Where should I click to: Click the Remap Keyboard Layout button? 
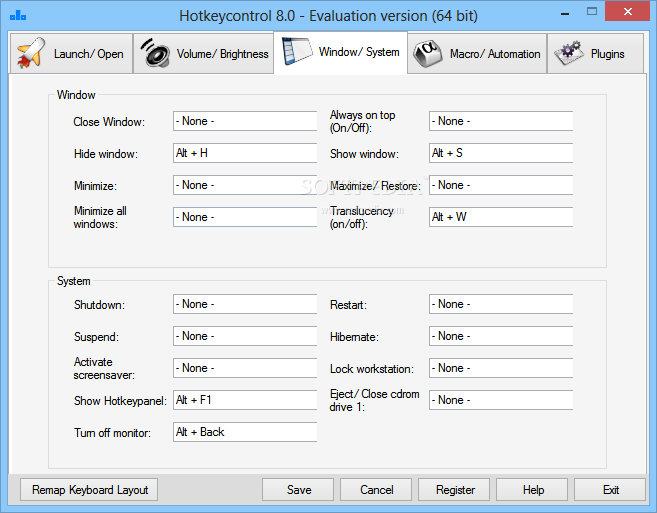click(x=89, y=490)
